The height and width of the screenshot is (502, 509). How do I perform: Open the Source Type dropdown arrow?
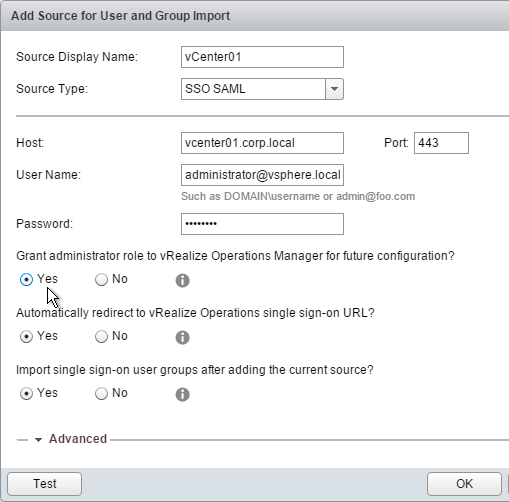[334, 89]
